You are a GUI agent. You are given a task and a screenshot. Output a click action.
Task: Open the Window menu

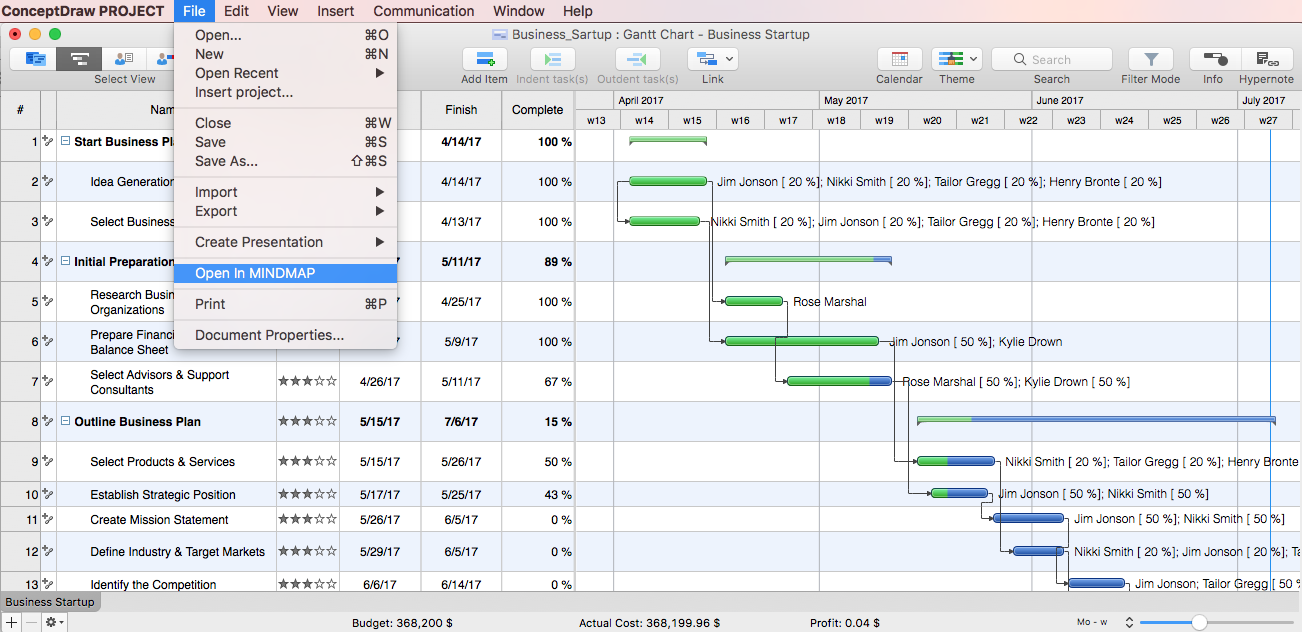pos(519,11)
